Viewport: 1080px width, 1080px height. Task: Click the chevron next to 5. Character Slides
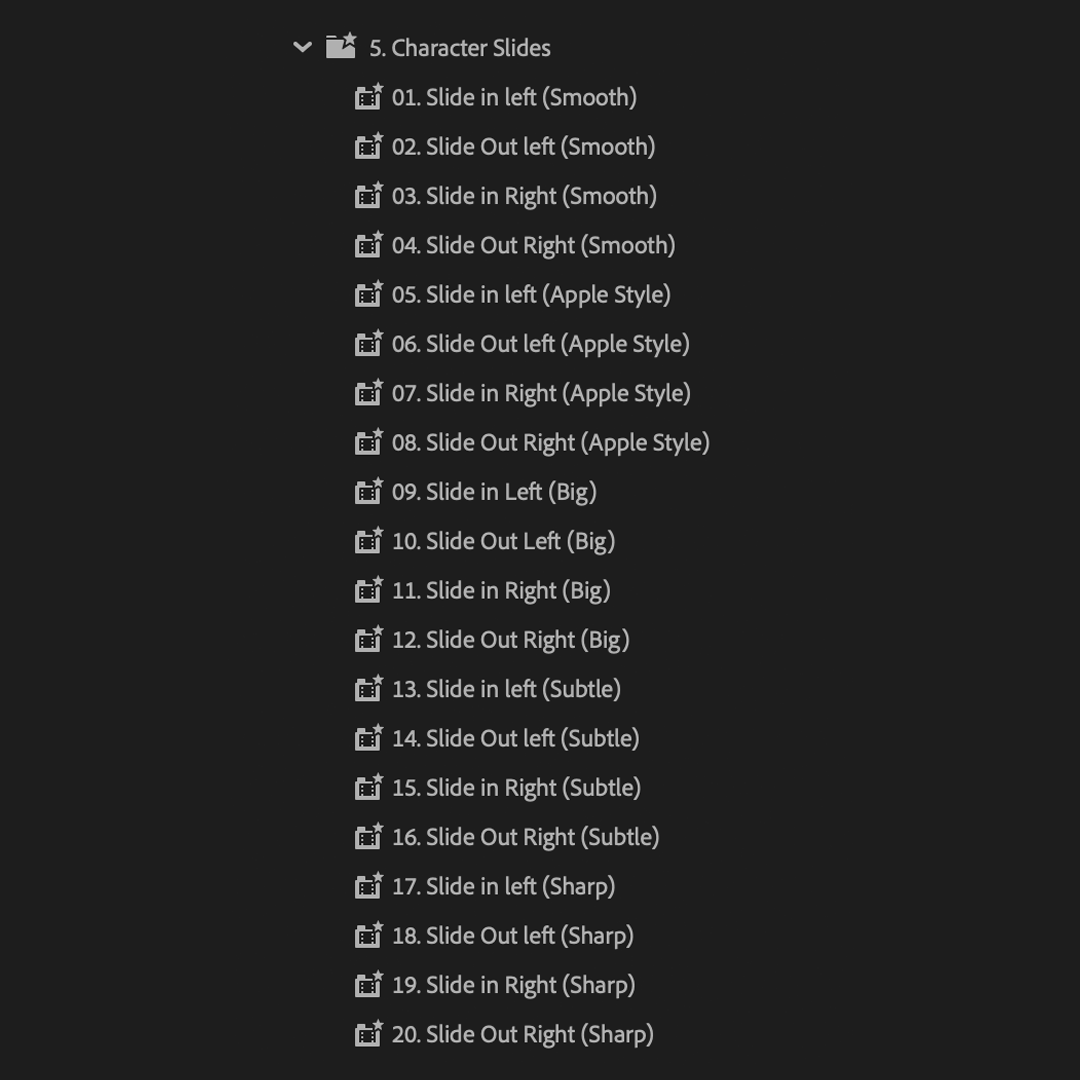tap(300, 47)
